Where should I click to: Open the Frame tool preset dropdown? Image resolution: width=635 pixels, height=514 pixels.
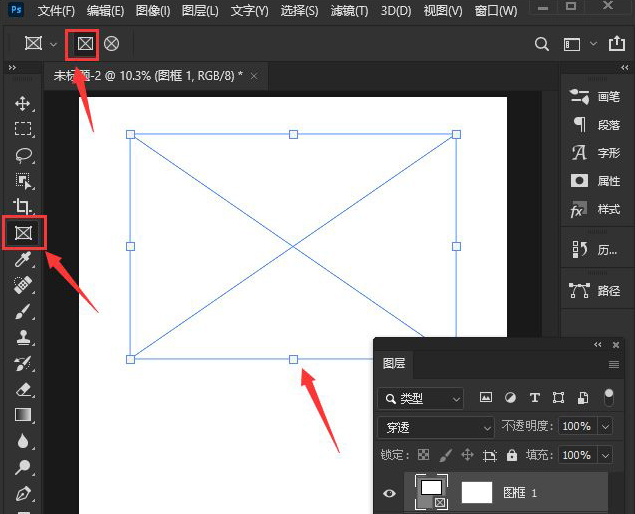[x=53, y=45]
